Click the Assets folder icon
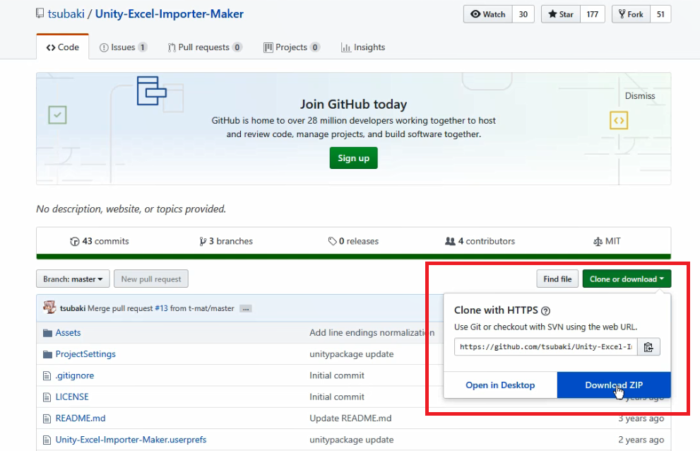This screenshot has width=700, height=451. [47, 333]
